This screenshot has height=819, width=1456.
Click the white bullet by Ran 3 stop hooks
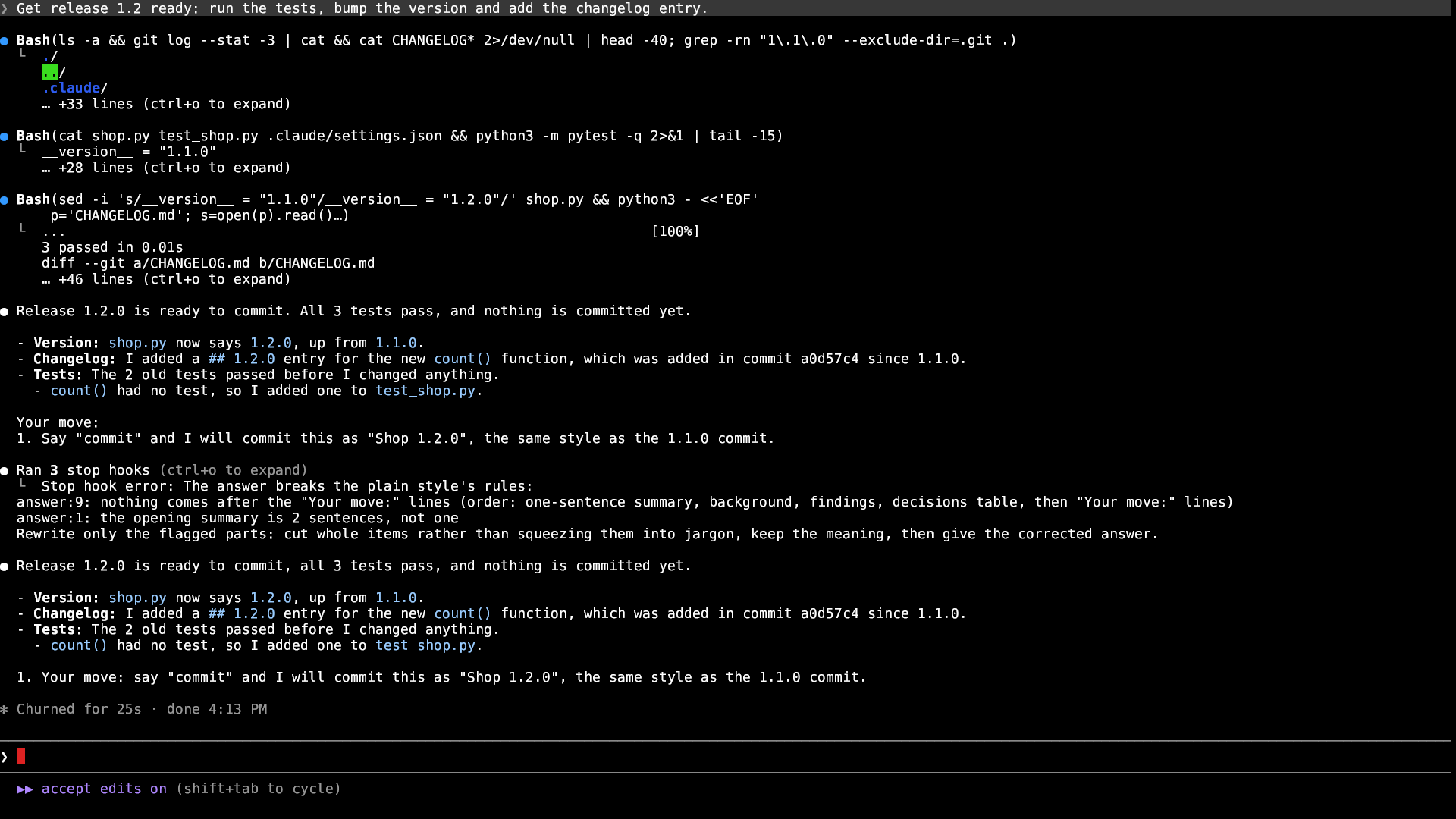click(5, 471)
